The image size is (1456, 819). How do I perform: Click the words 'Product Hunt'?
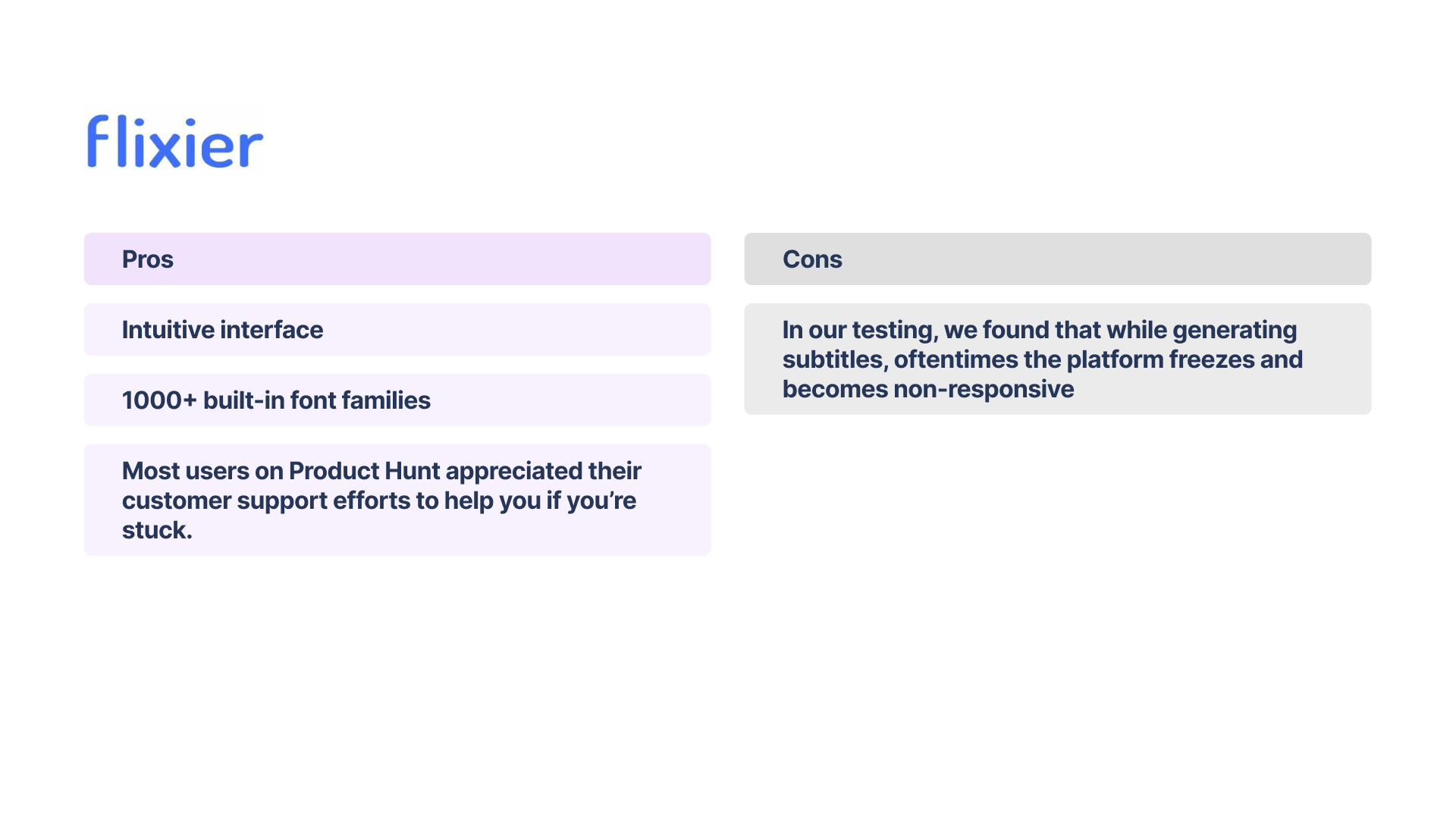[364, 471]
